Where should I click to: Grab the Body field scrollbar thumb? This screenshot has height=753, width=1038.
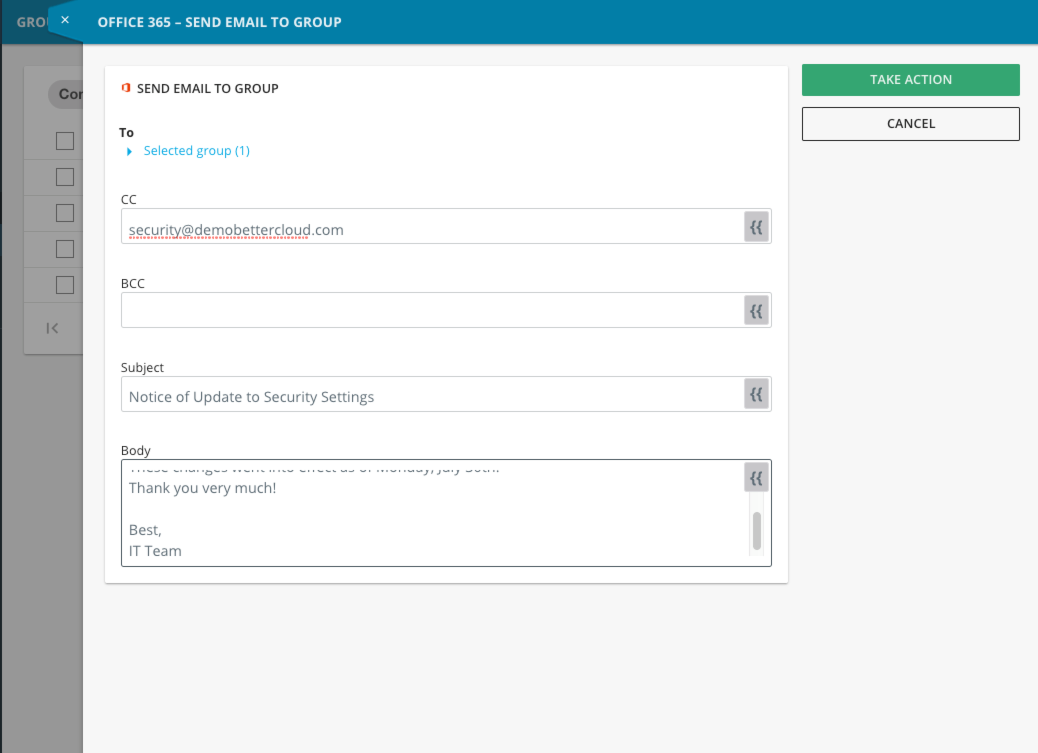point(757,531)
